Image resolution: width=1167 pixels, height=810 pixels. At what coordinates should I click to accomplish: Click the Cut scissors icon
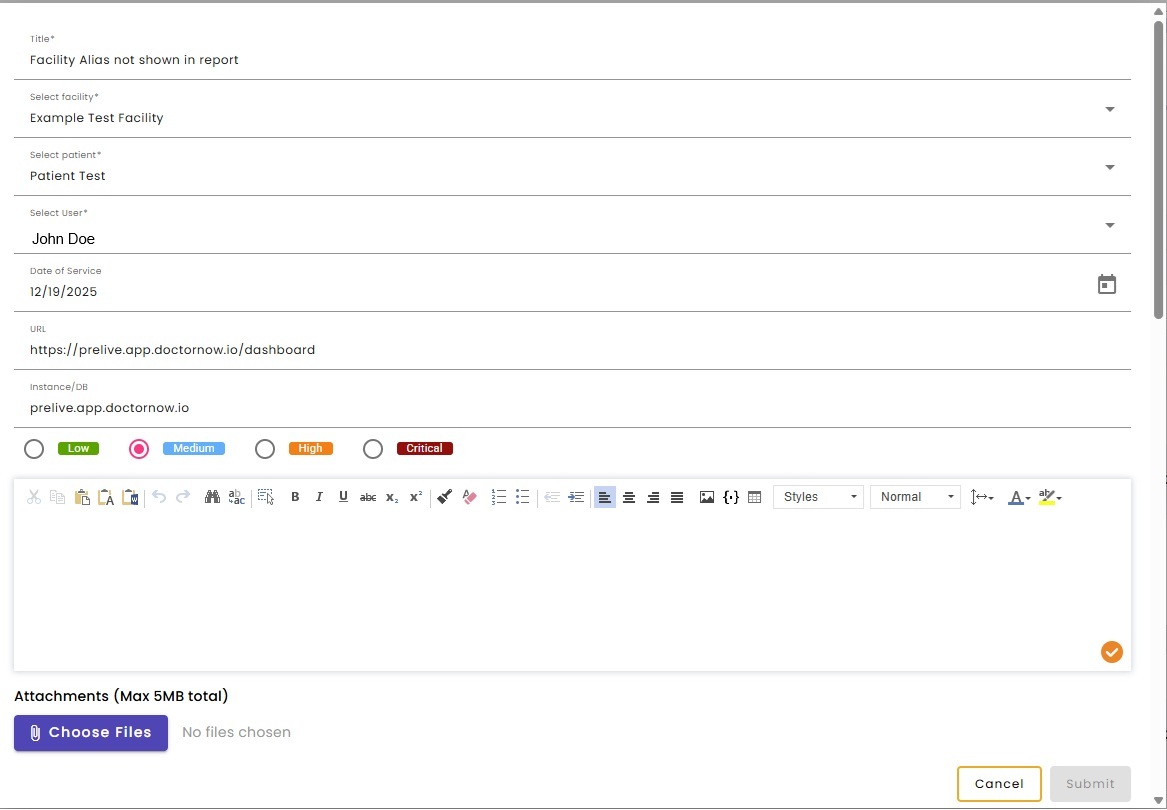coord(33,497)
